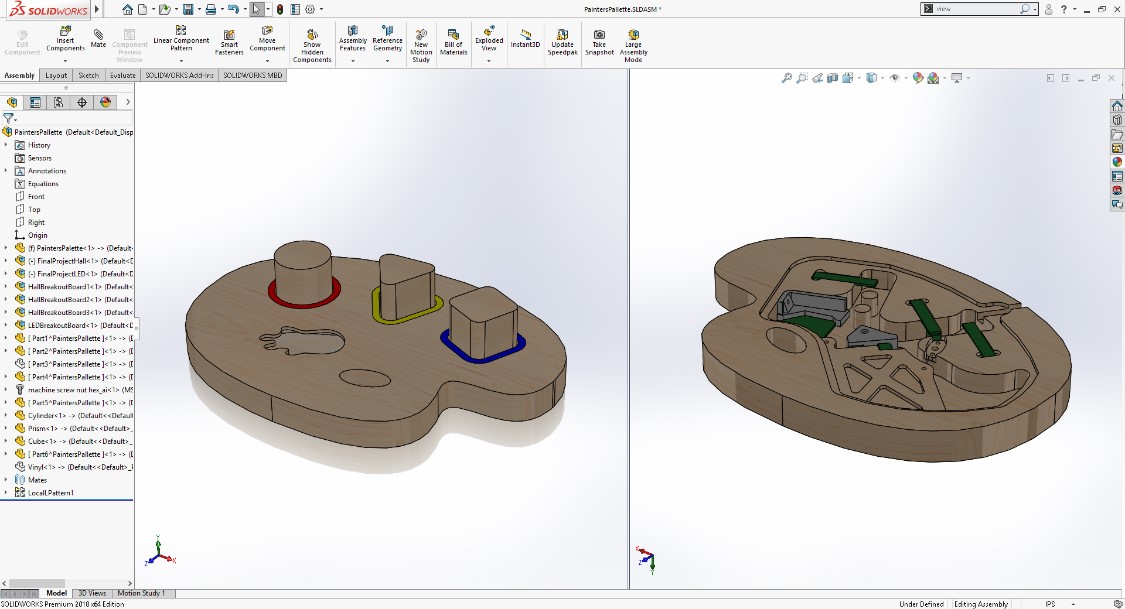1125x609 pixels.
Task: Open Design Library in task pane
Action: click(x=1117, y=121)
